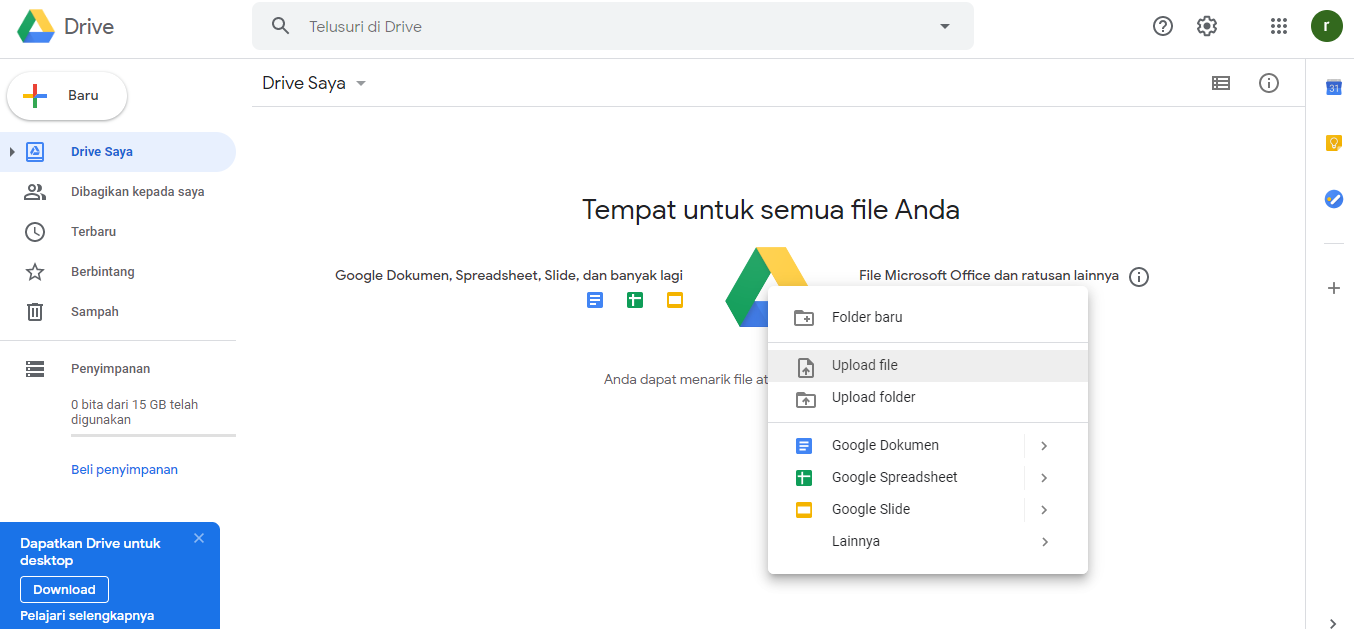
Task: Select Drive Saya in sidebar
Action: click(x=118, y=152)
